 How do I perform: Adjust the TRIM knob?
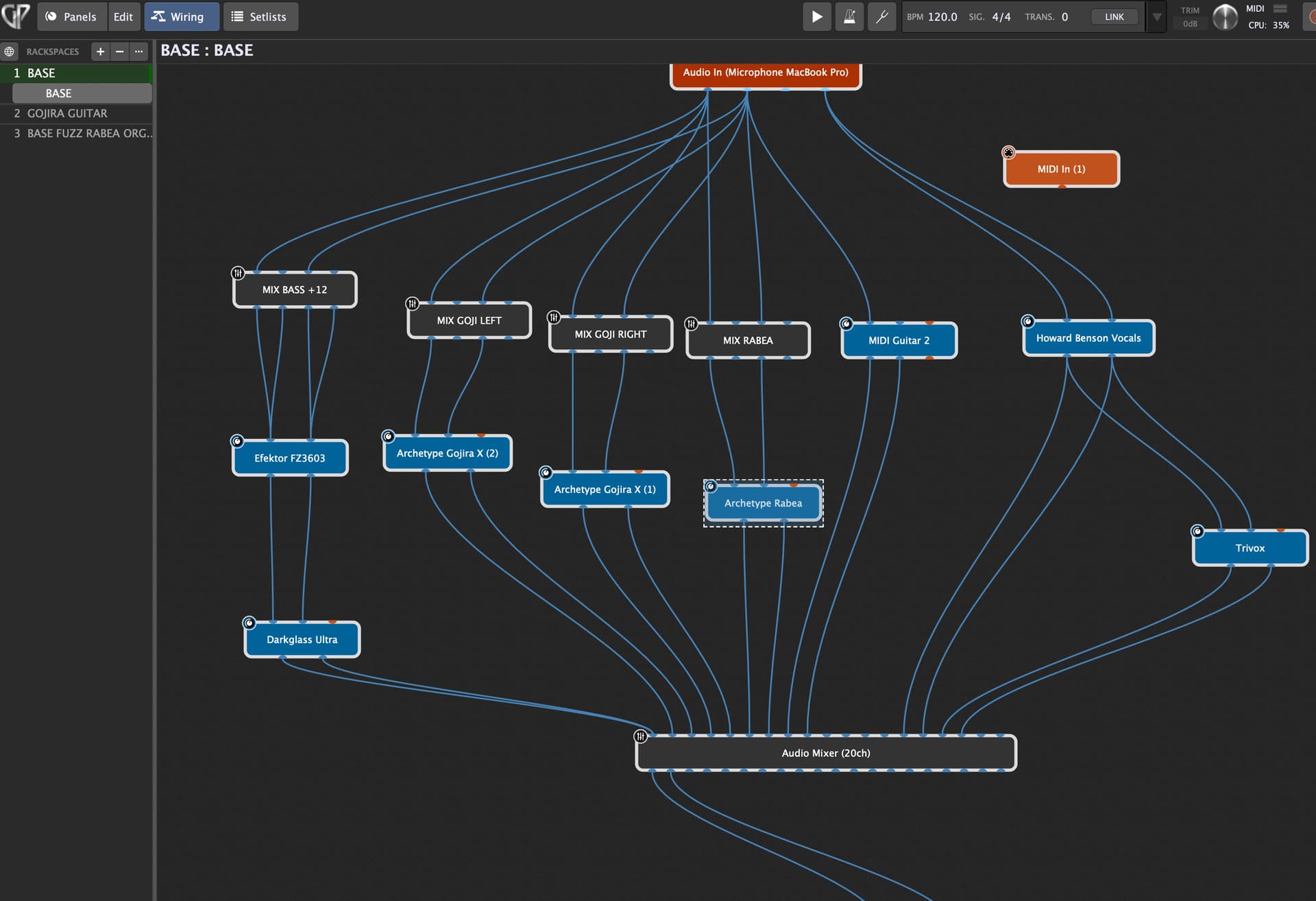point(1225,16)
